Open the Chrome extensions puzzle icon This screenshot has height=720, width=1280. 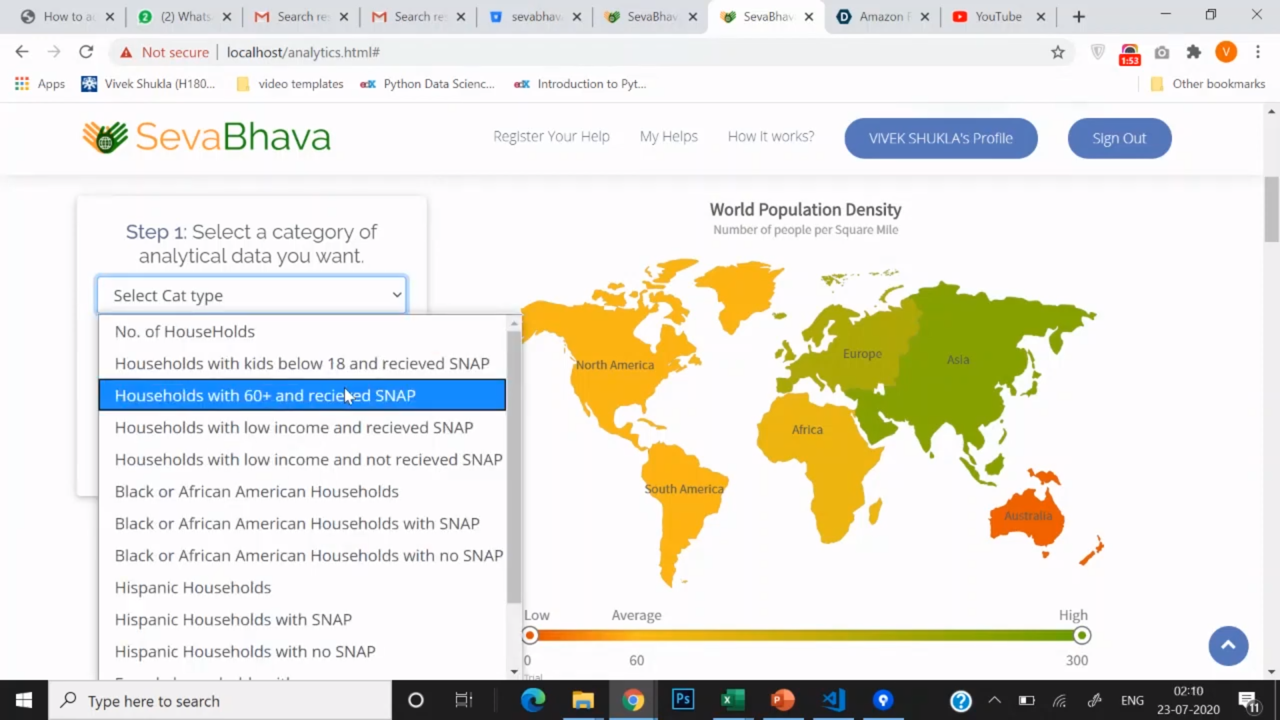1194,52
